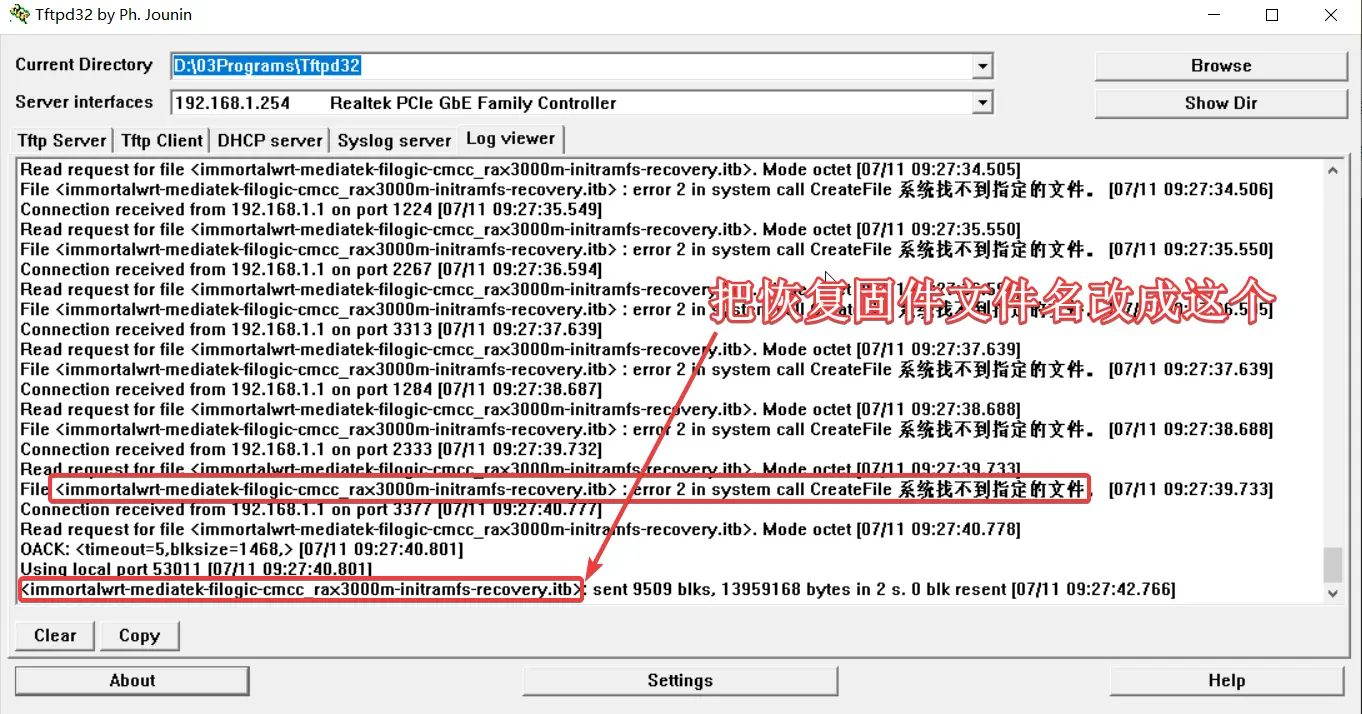Screen dimensions: 1362x714
Task: Go to the Syslog server tab
Action: pos(394,140)
